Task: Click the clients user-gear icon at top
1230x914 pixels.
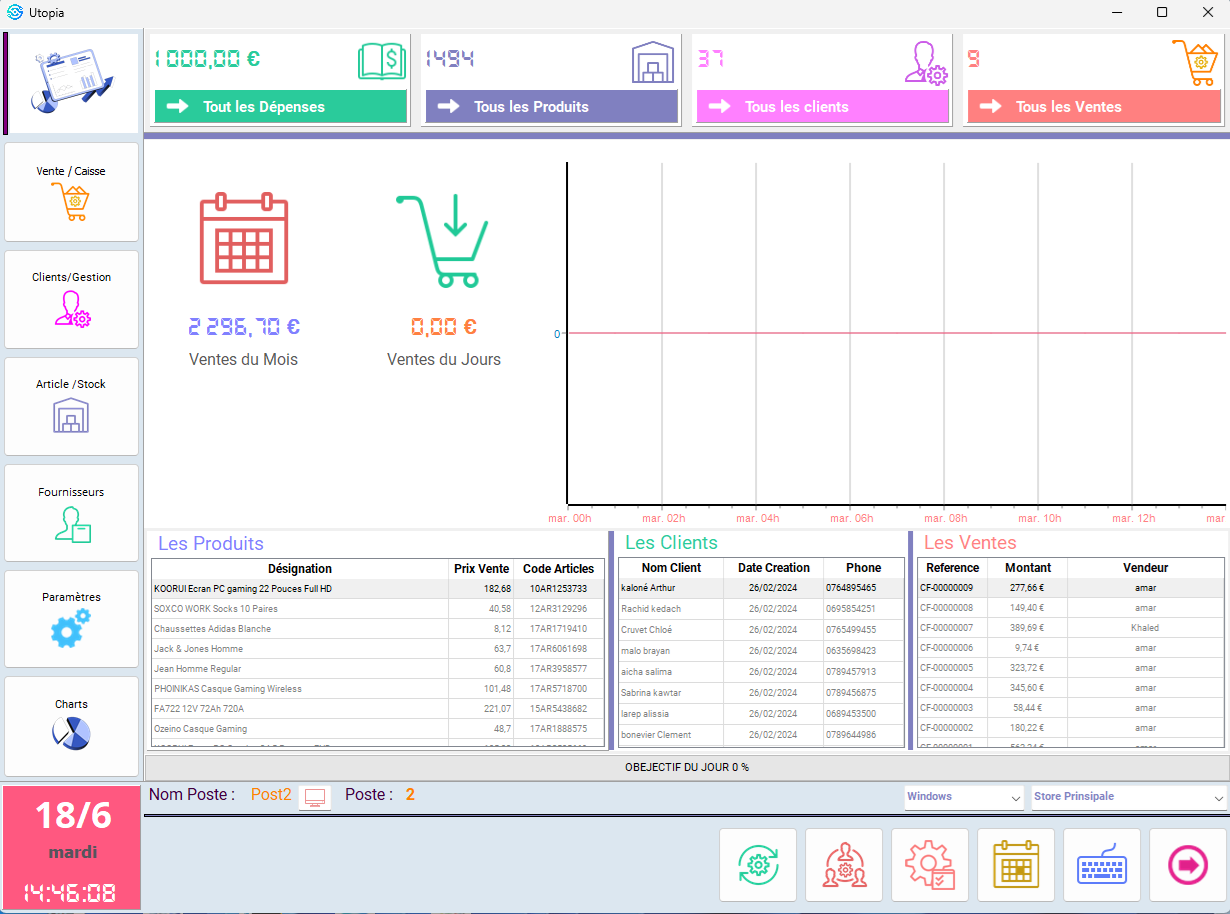Action: coord(925,62)
